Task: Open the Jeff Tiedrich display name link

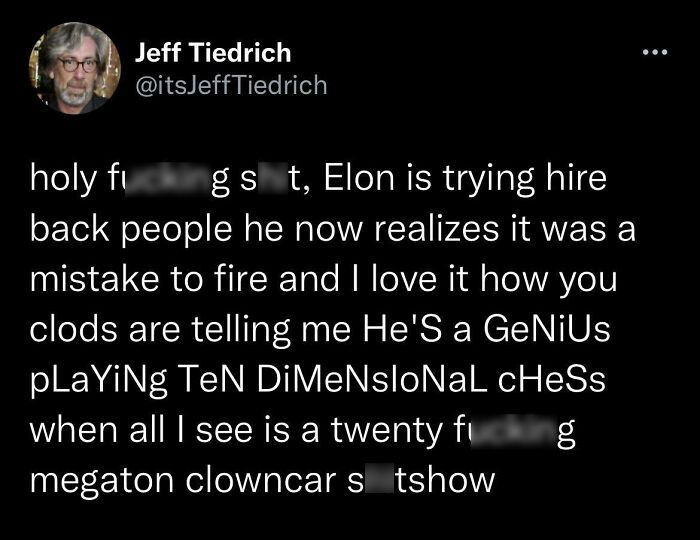Action: [212, 52]
